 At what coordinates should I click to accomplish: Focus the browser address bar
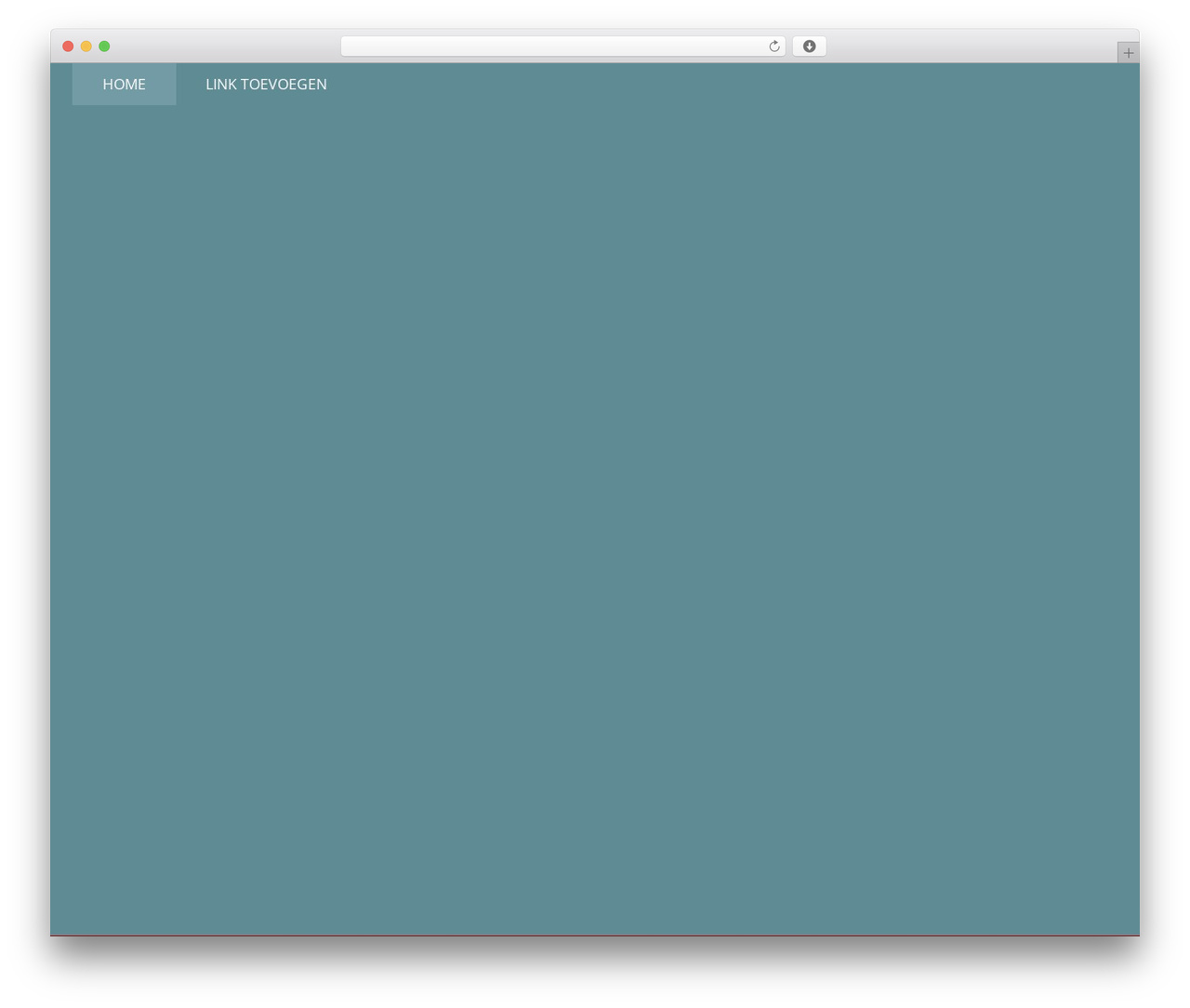[562, 46]
